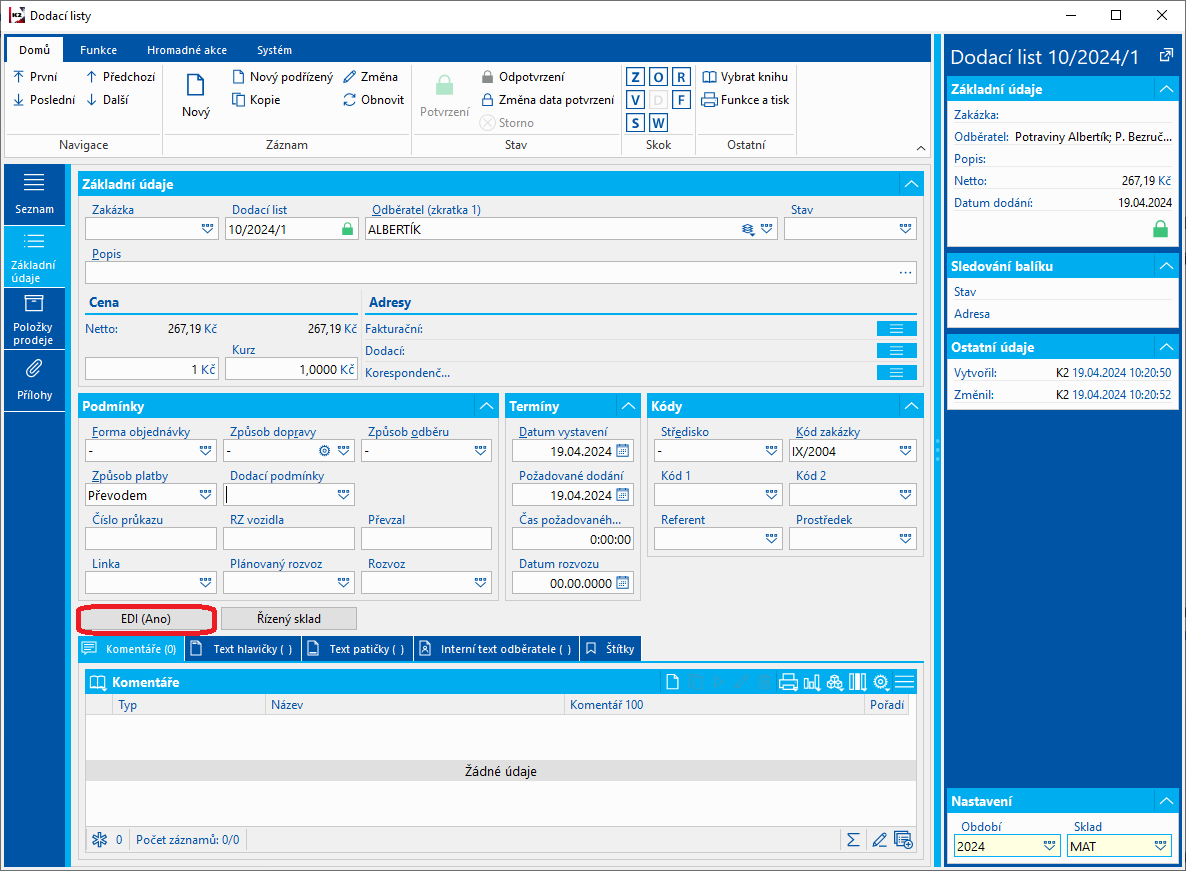Make a Kopie of the record
The image size is (1186, 871).
256,99
